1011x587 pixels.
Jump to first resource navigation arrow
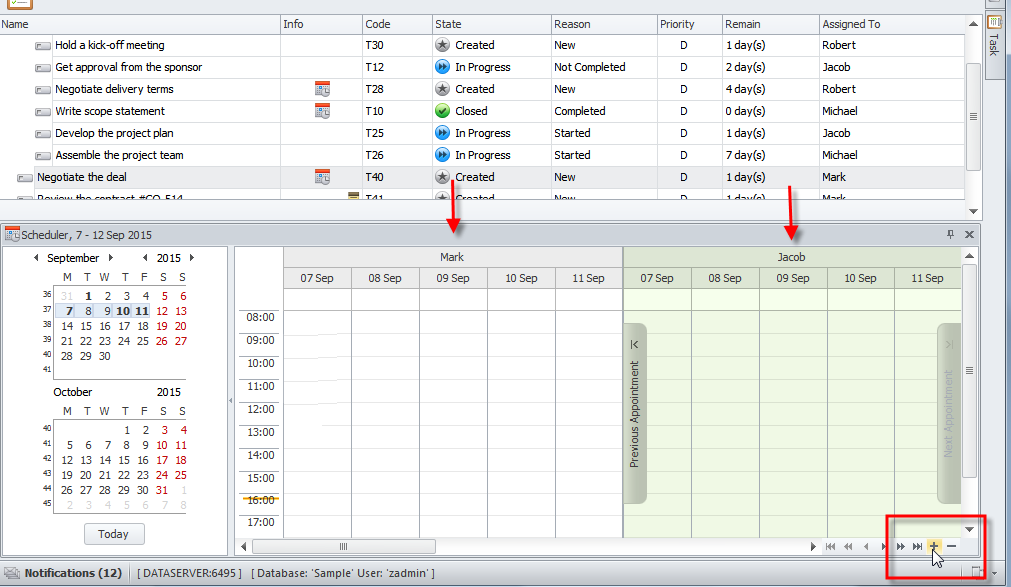coord(830,546)
